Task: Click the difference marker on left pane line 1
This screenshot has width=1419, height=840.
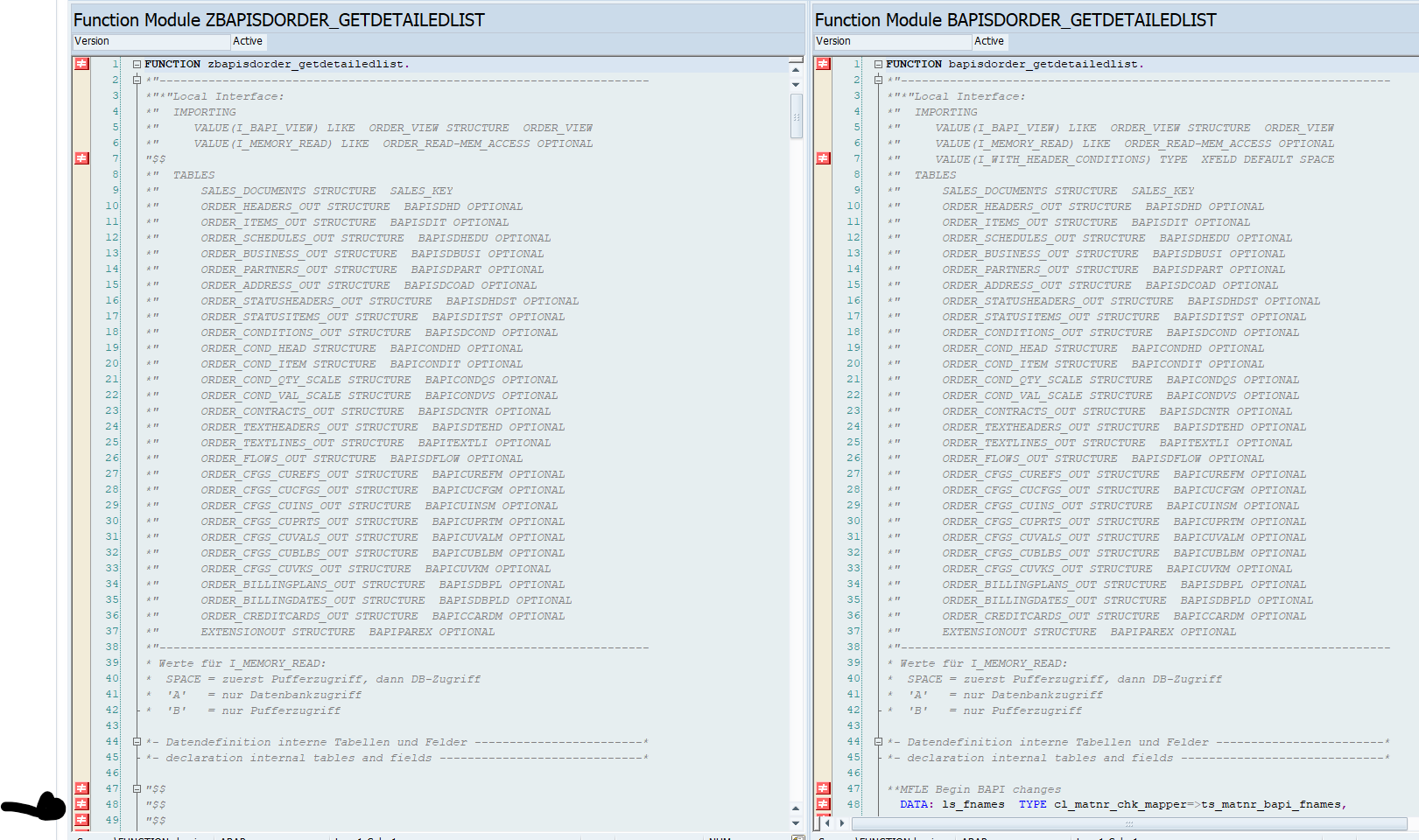Action: tap(81, 64)
